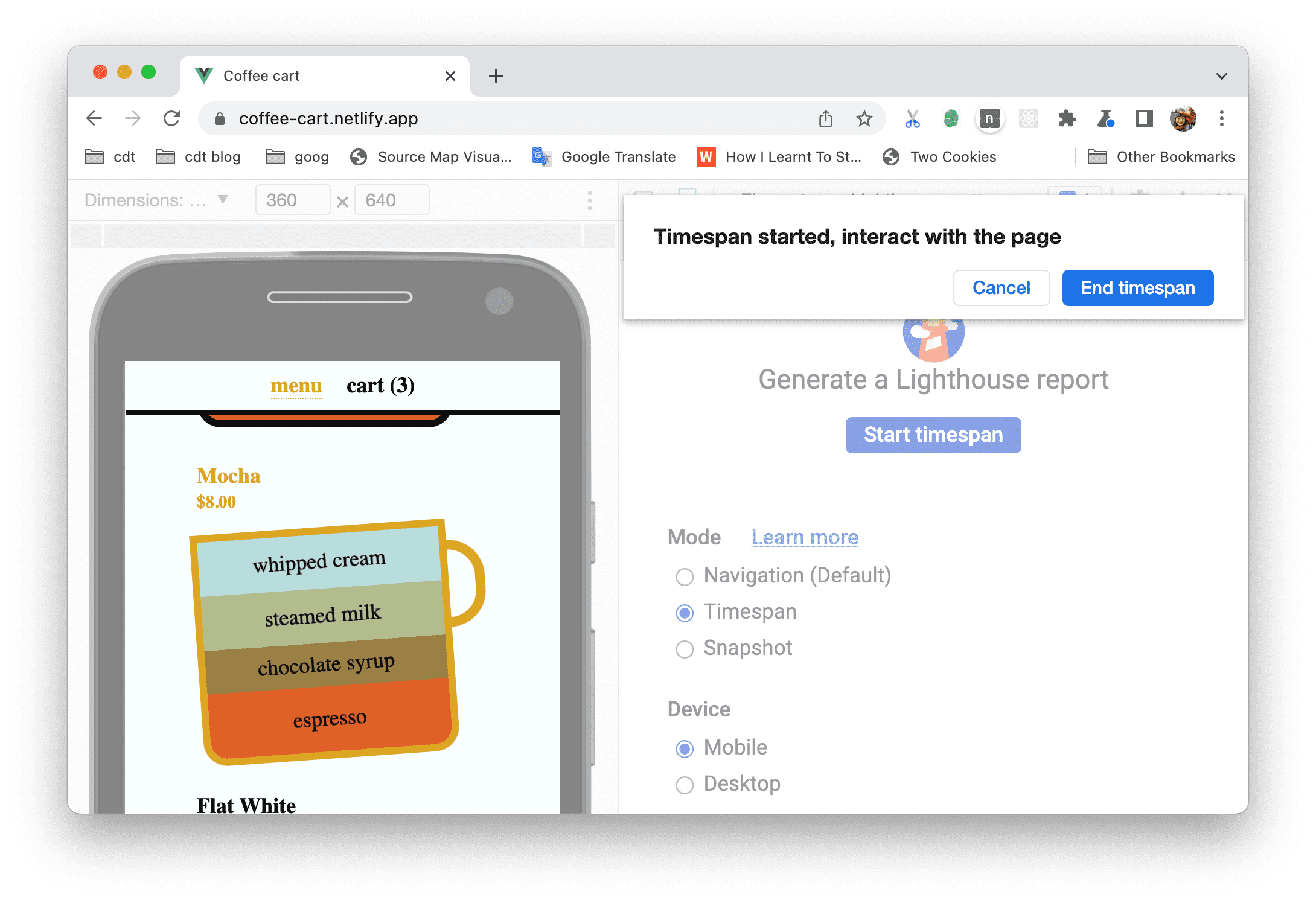The height and width of the screenshot is (903, 1316).
Task: Click the scissors/cut icon in toolbar
Action: tap(912, 119)
